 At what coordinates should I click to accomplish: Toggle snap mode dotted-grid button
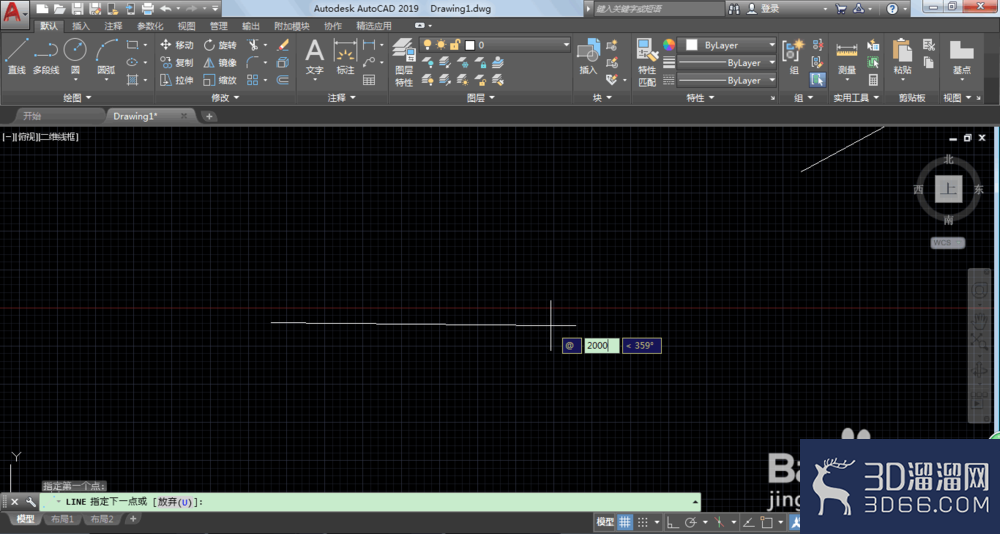coord(643,522)
